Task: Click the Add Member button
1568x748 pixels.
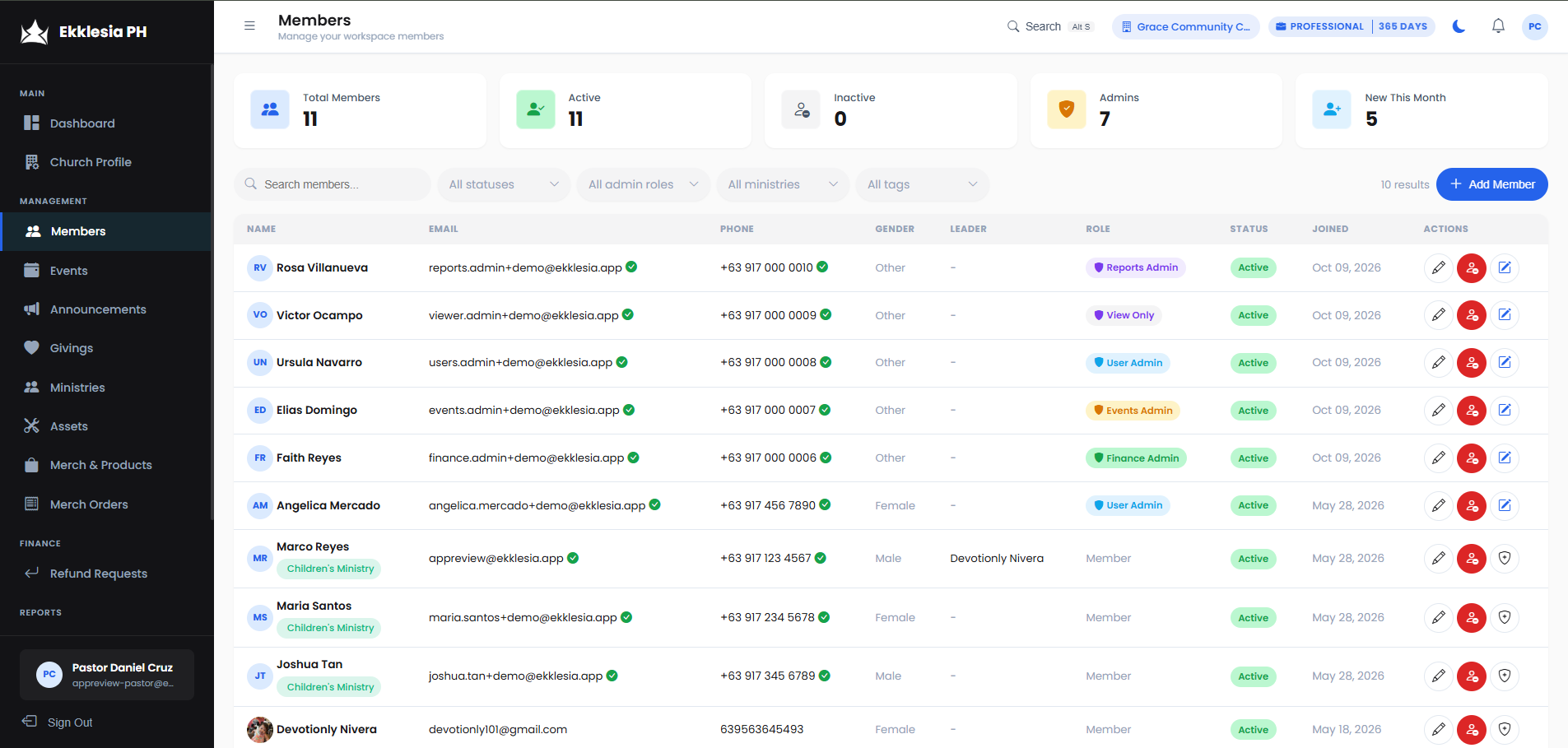Action: tap(1491, 184)
